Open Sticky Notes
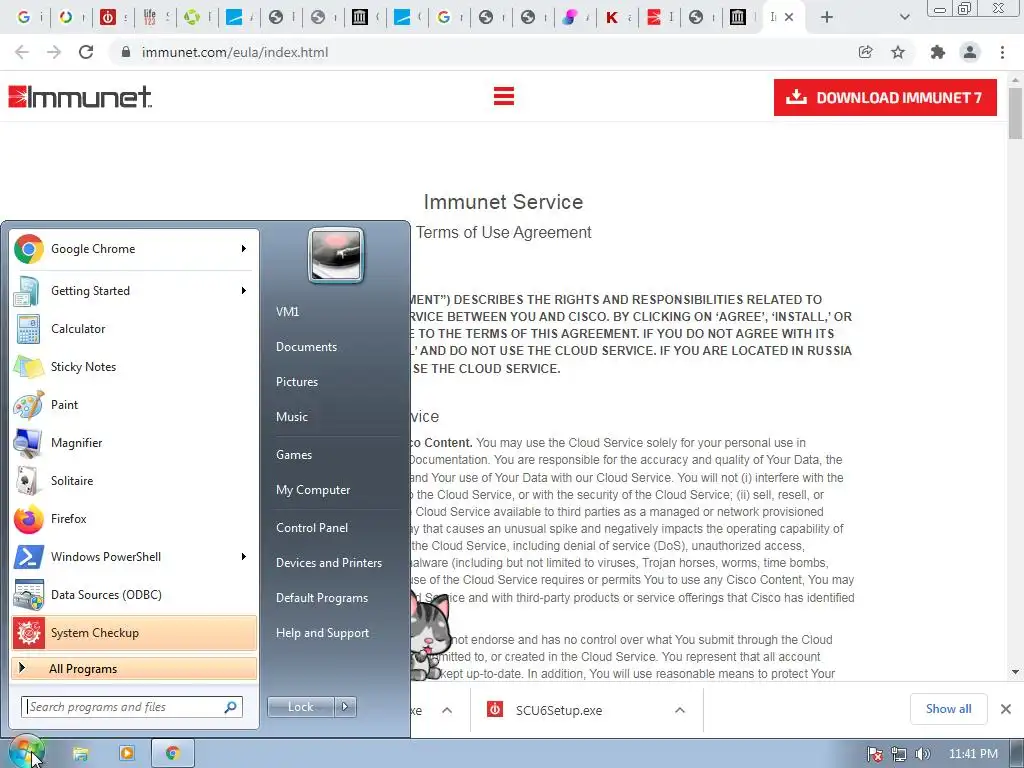This screenshot has height=768, width=1024. [134, 366]
